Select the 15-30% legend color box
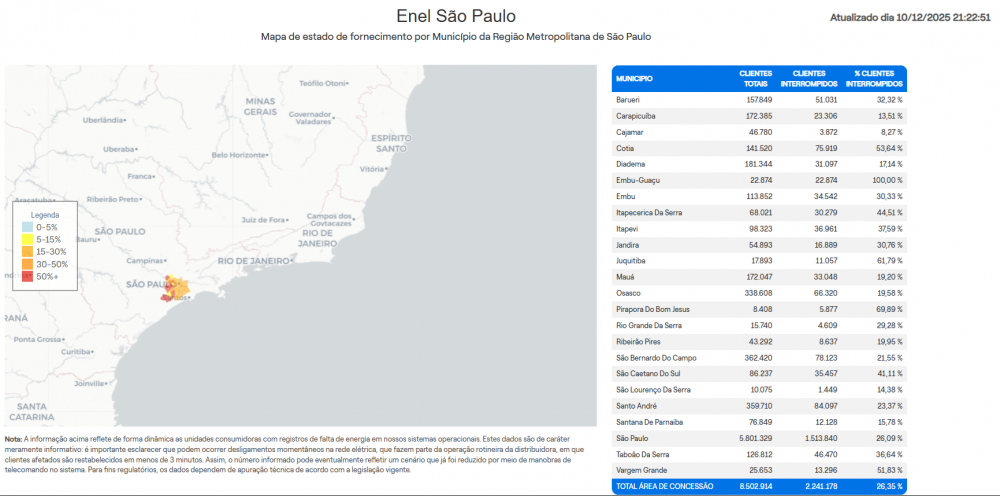The image size is (1000, 496). coord(28,251)
